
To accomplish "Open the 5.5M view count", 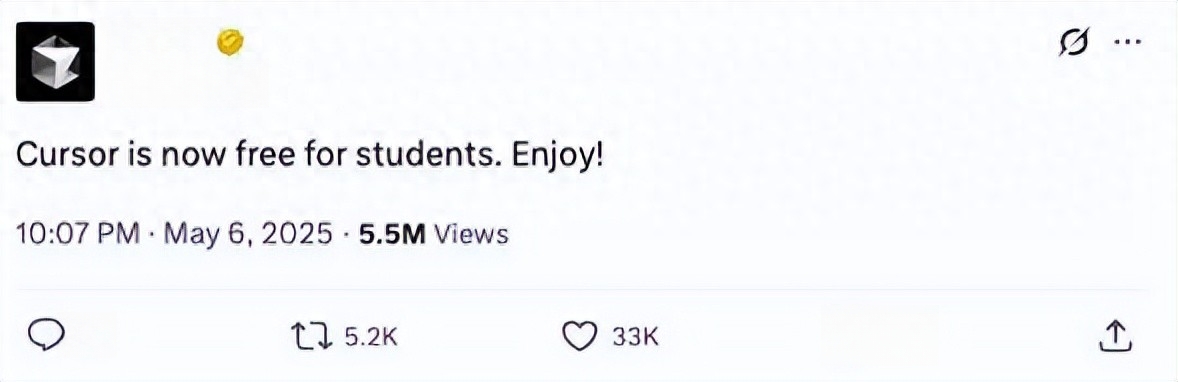I will coord(392,235).
